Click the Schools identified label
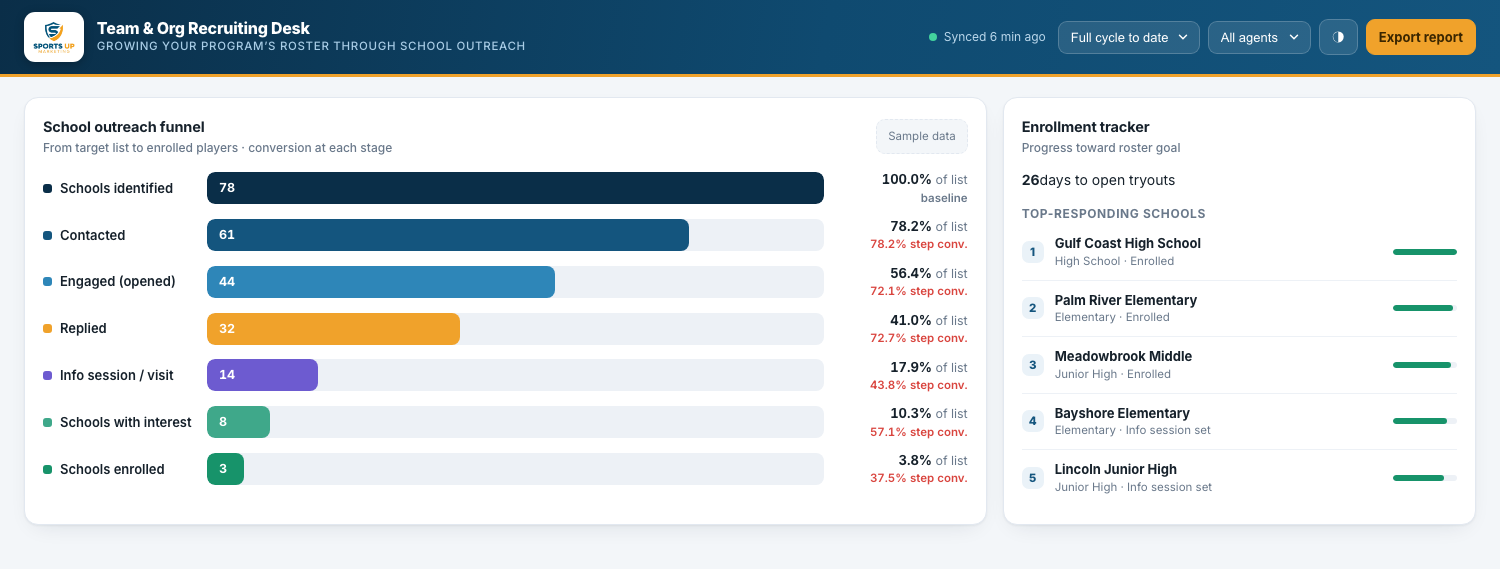This screenshot has height=569, width=1500. pyautogui.click(x=116, y=188)
